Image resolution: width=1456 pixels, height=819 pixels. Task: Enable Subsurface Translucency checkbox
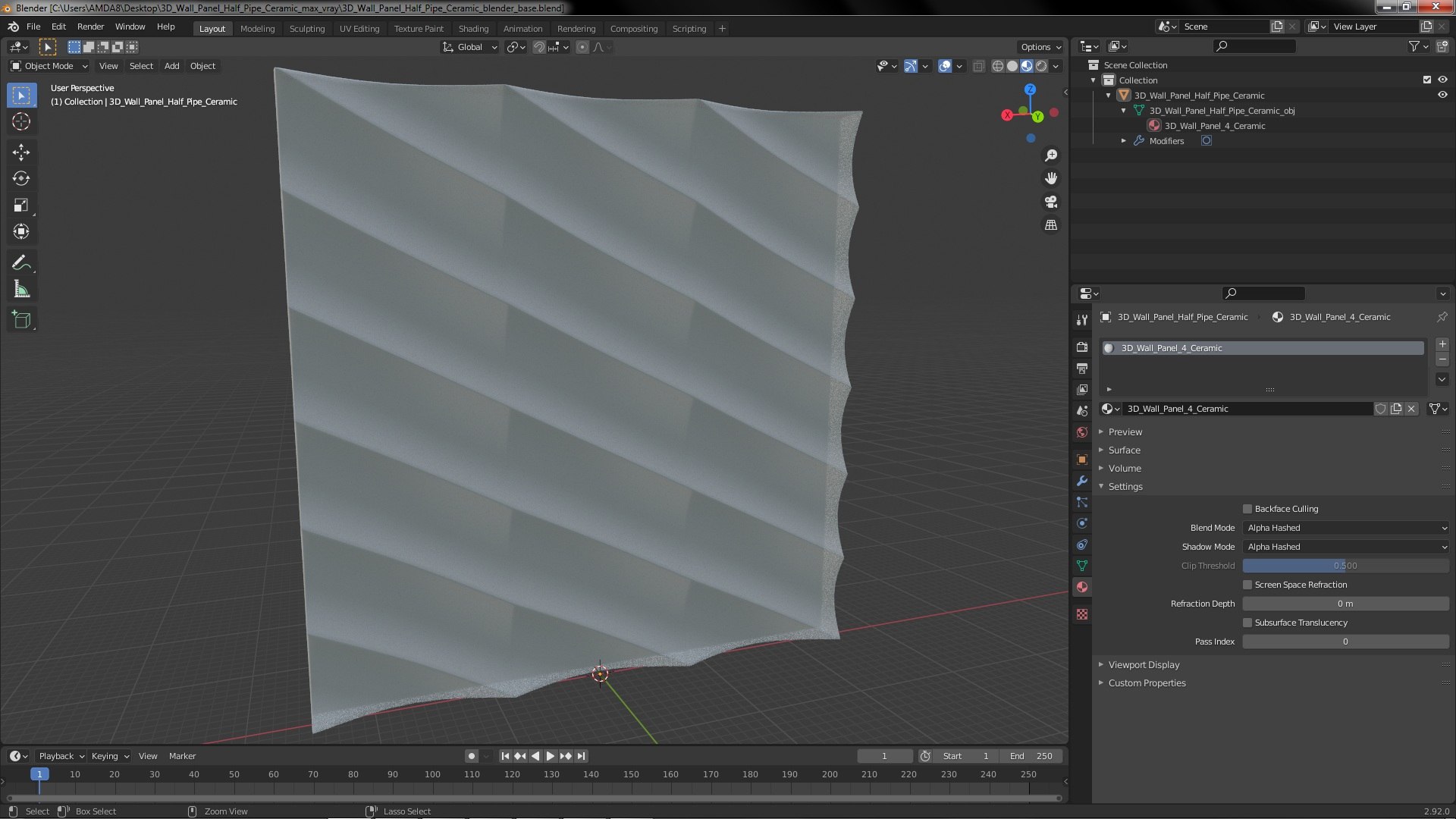pyautogui.click(x=1247, y=623)
